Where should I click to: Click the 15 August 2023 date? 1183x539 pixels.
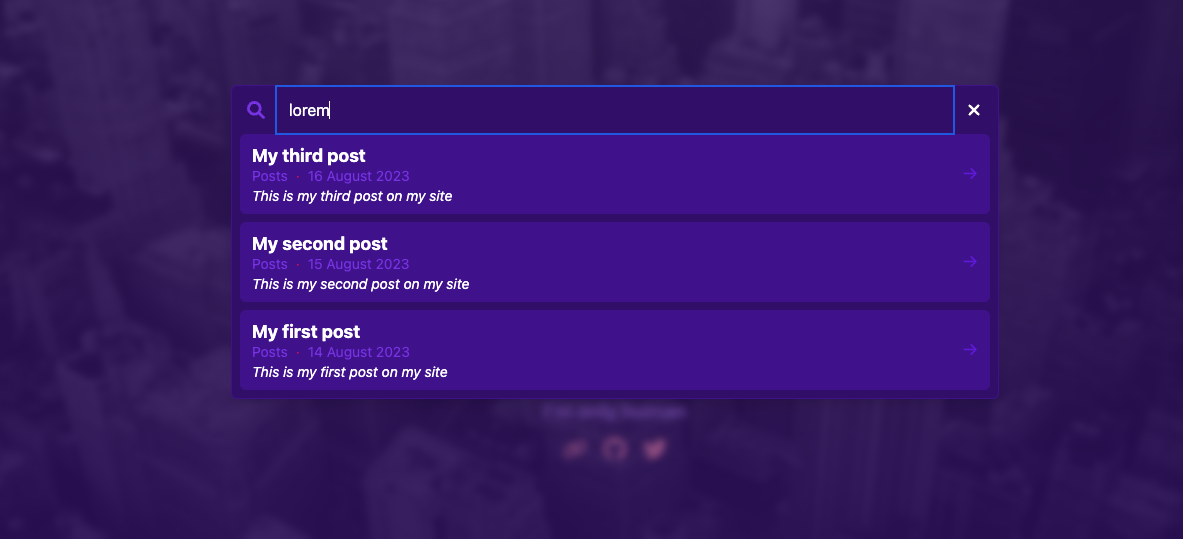[x=358, y=264]
